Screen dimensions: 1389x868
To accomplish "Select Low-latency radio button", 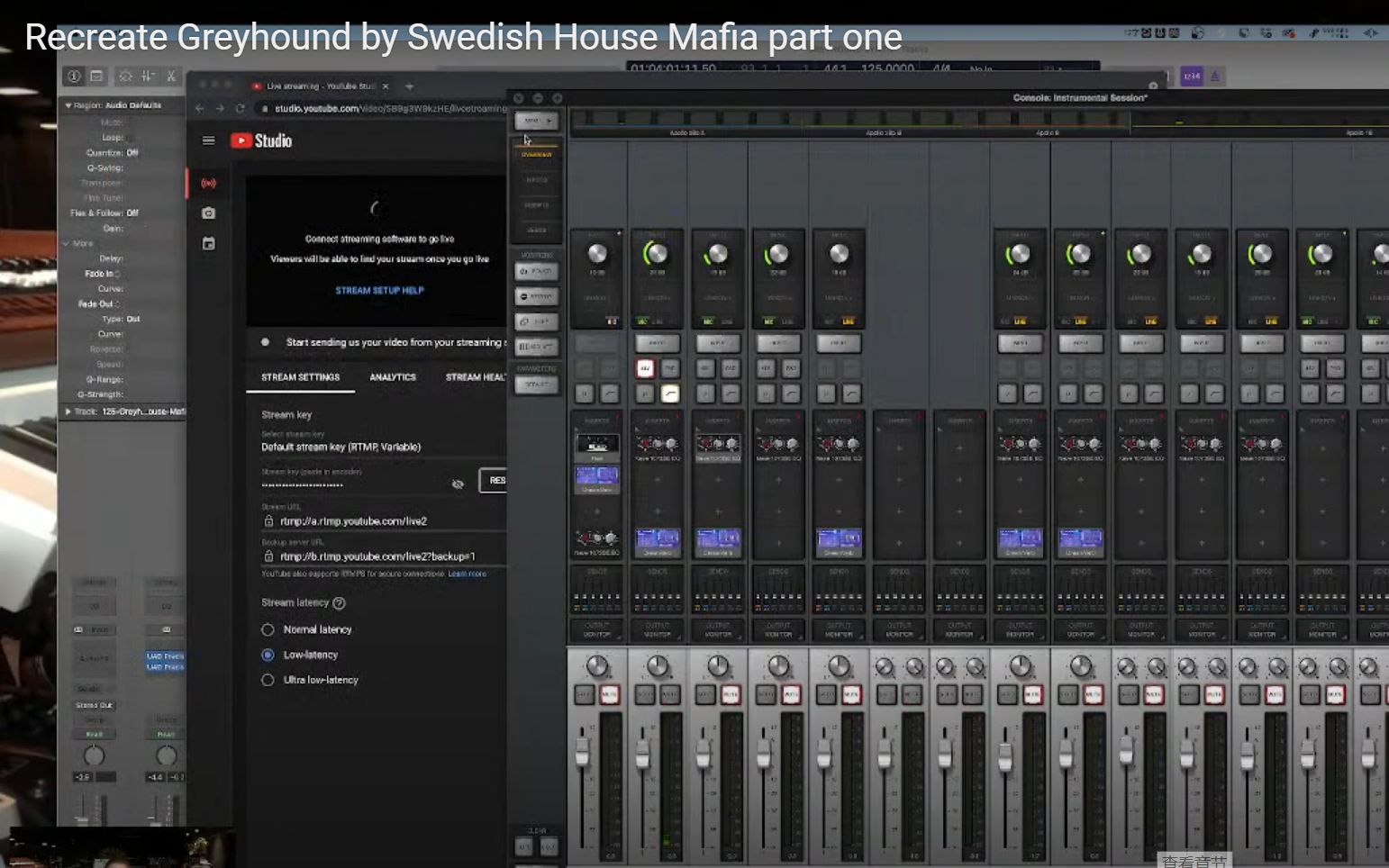I will click(x=268, y=655).
